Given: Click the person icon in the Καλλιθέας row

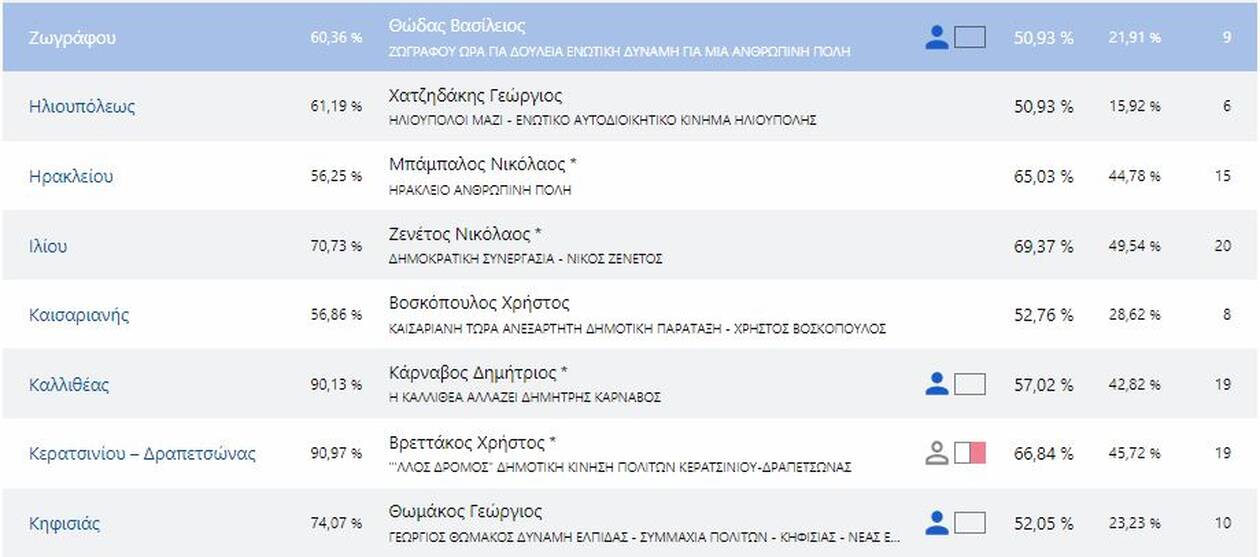Looking at the screenshot, I should pyautogui.click(x=936, y=384).
